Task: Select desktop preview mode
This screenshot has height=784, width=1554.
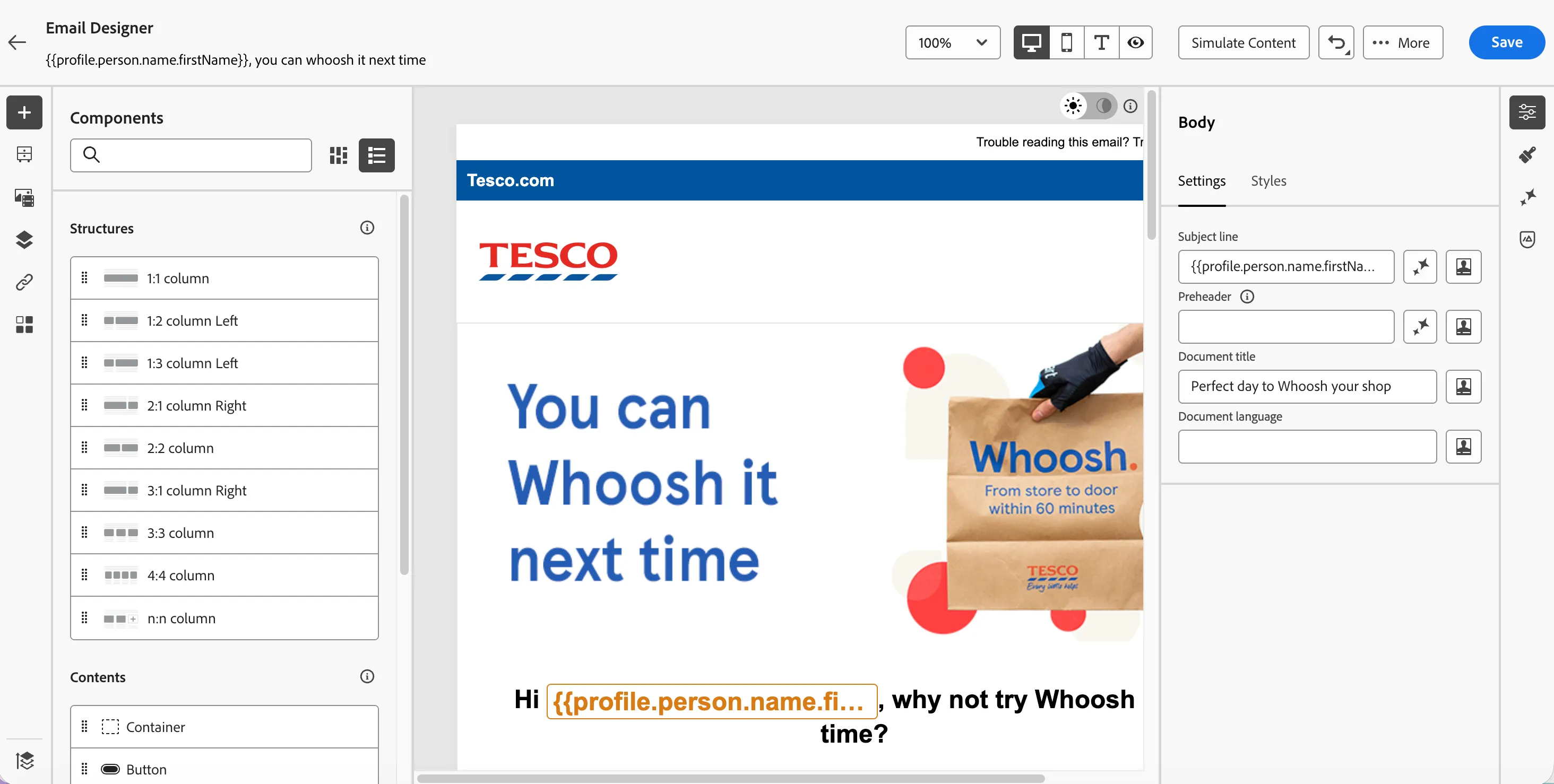Action: pyautogui.click(x=1031, y=42)
